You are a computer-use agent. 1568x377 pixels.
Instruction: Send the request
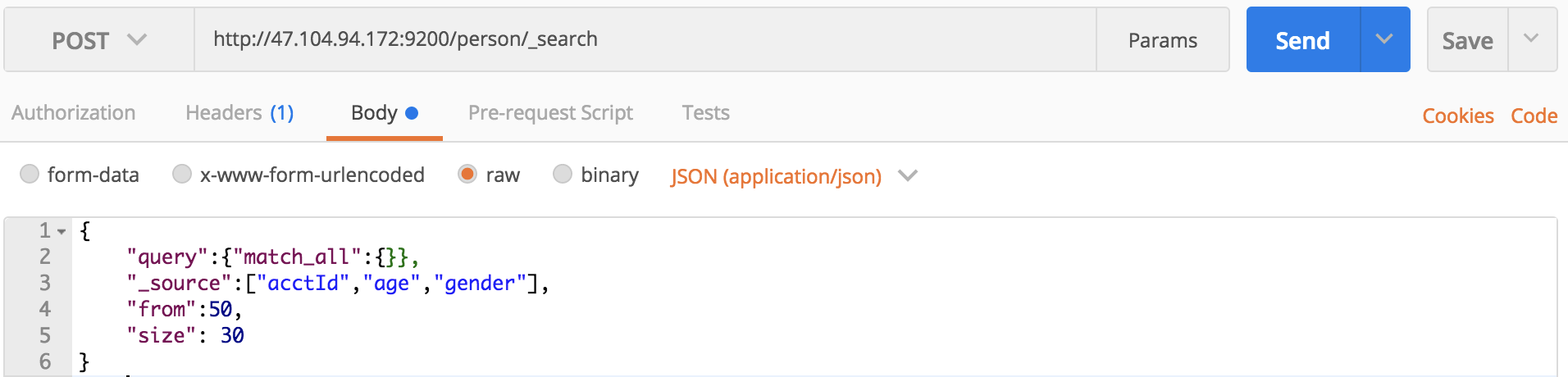coord(1303,40)
